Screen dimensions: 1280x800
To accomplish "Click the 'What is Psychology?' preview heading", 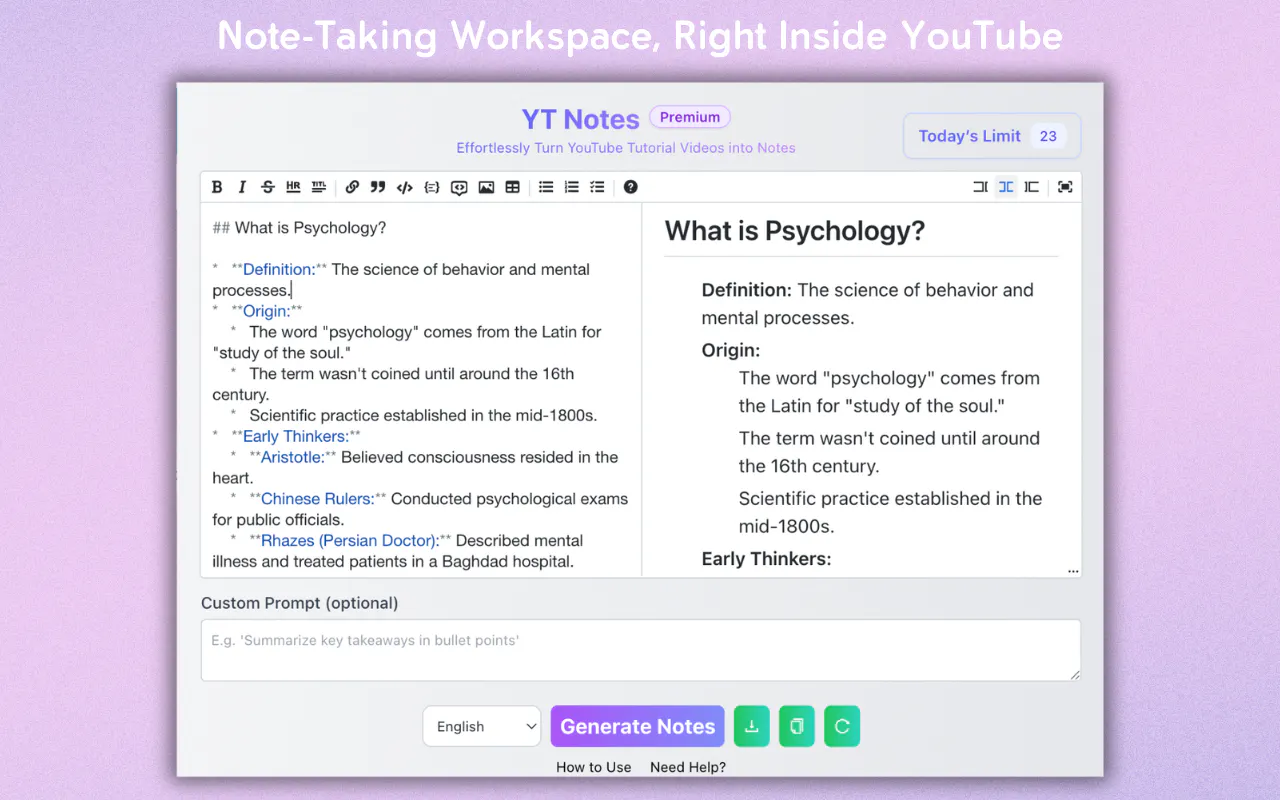I will (795, 231).
